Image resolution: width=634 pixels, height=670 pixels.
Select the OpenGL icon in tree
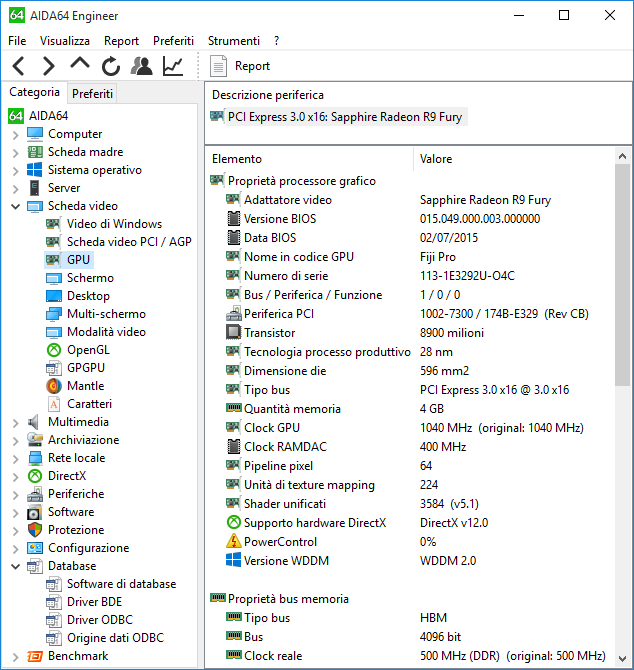[53, 350]
